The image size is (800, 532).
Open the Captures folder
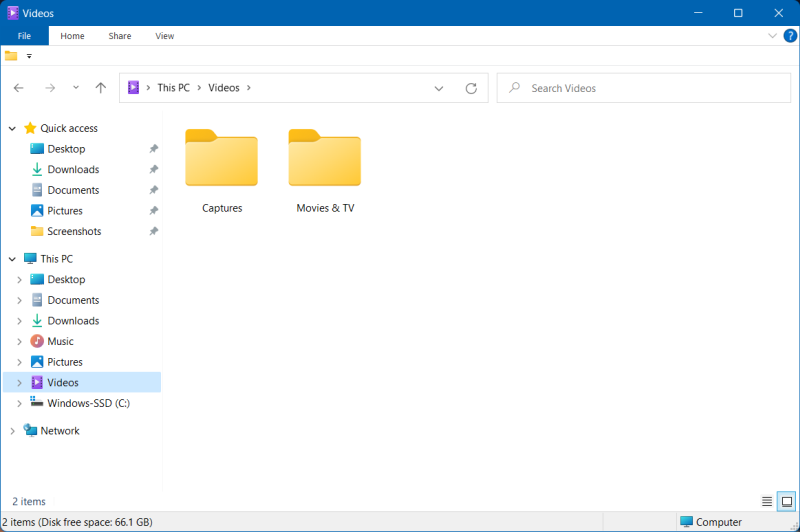(x=222, y=168)
